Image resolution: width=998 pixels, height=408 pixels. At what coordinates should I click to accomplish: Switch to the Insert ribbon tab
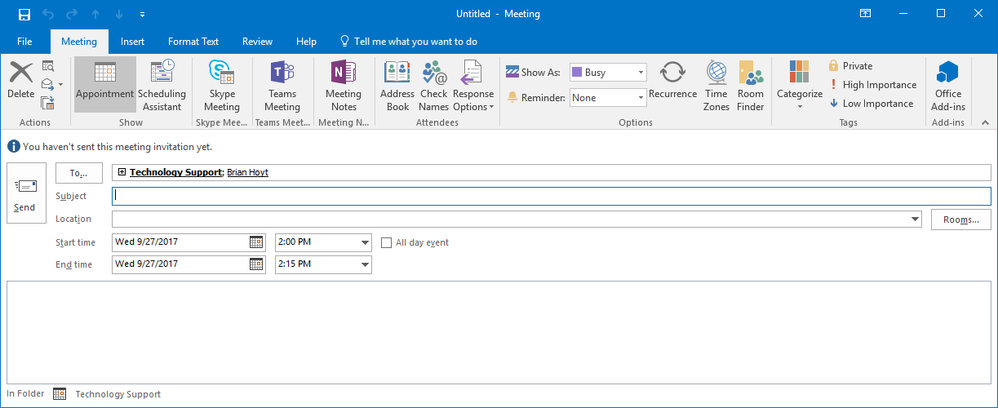click(x=132, y=42)
